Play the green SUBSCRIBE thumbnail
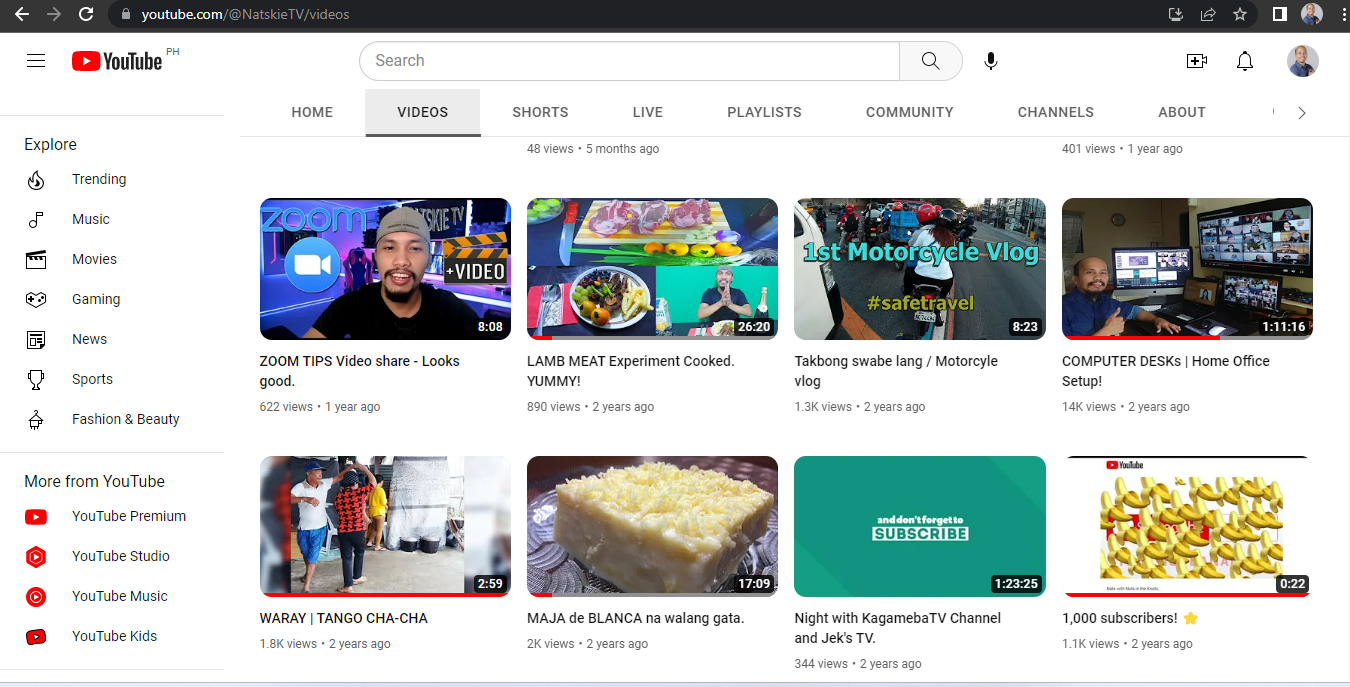Viewport: 1350px width, 687px height. click(920, 527)
